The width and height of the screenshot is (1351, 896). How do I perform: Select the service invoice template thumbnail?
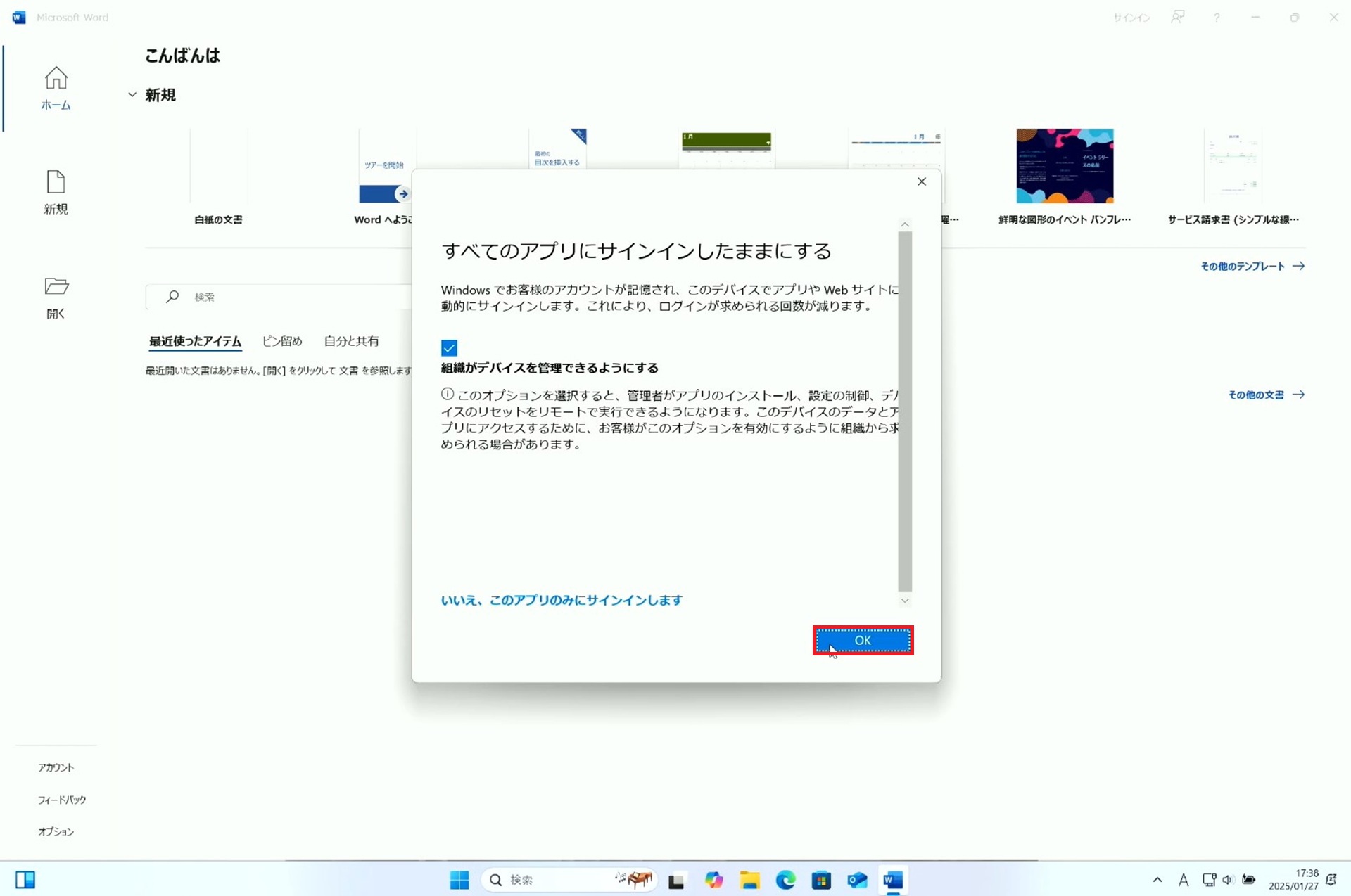[1233, 167]
